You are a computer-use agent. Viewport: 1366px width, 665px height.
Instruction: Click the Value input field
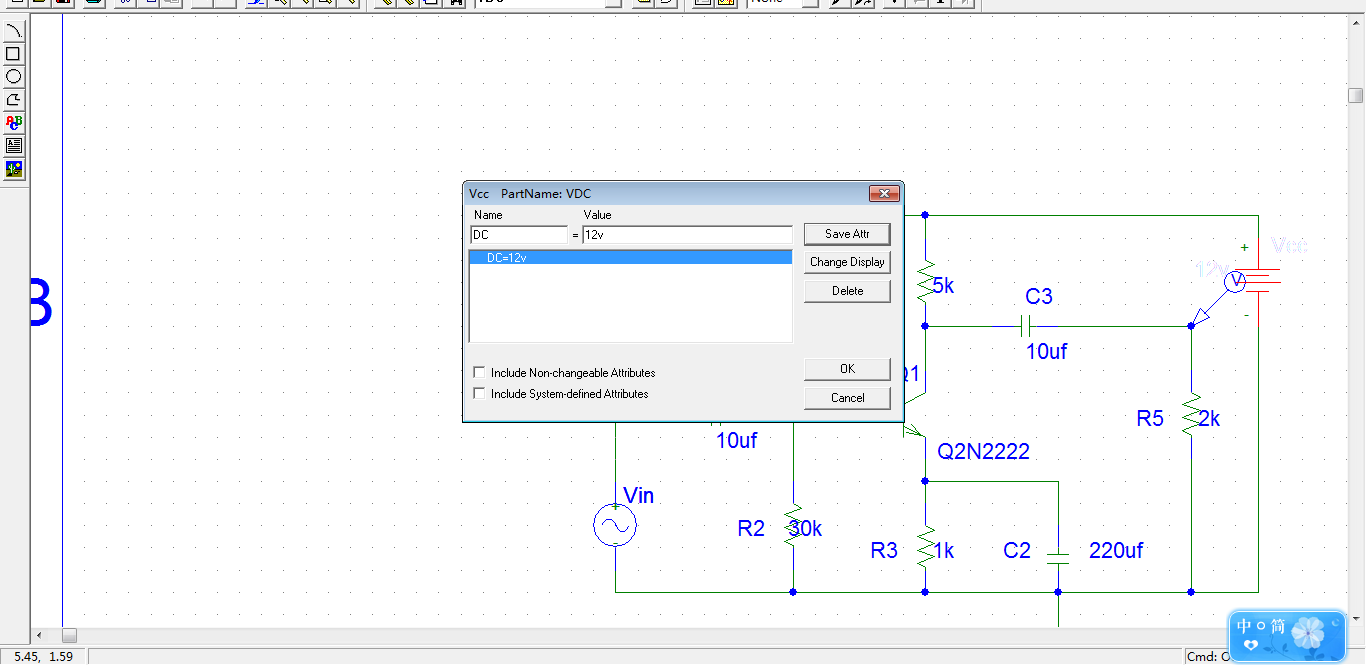point(687,235)
